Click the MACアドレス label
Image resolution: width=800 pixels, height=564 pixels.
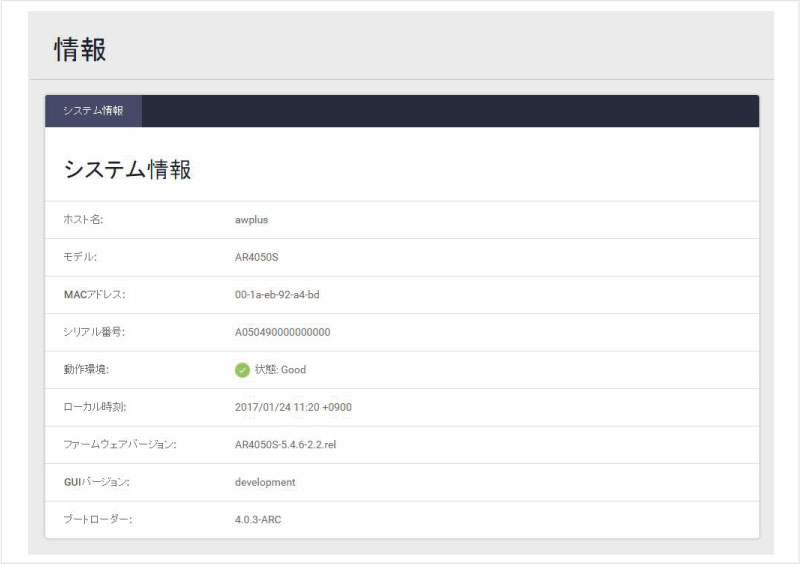[x=94, y=295]
